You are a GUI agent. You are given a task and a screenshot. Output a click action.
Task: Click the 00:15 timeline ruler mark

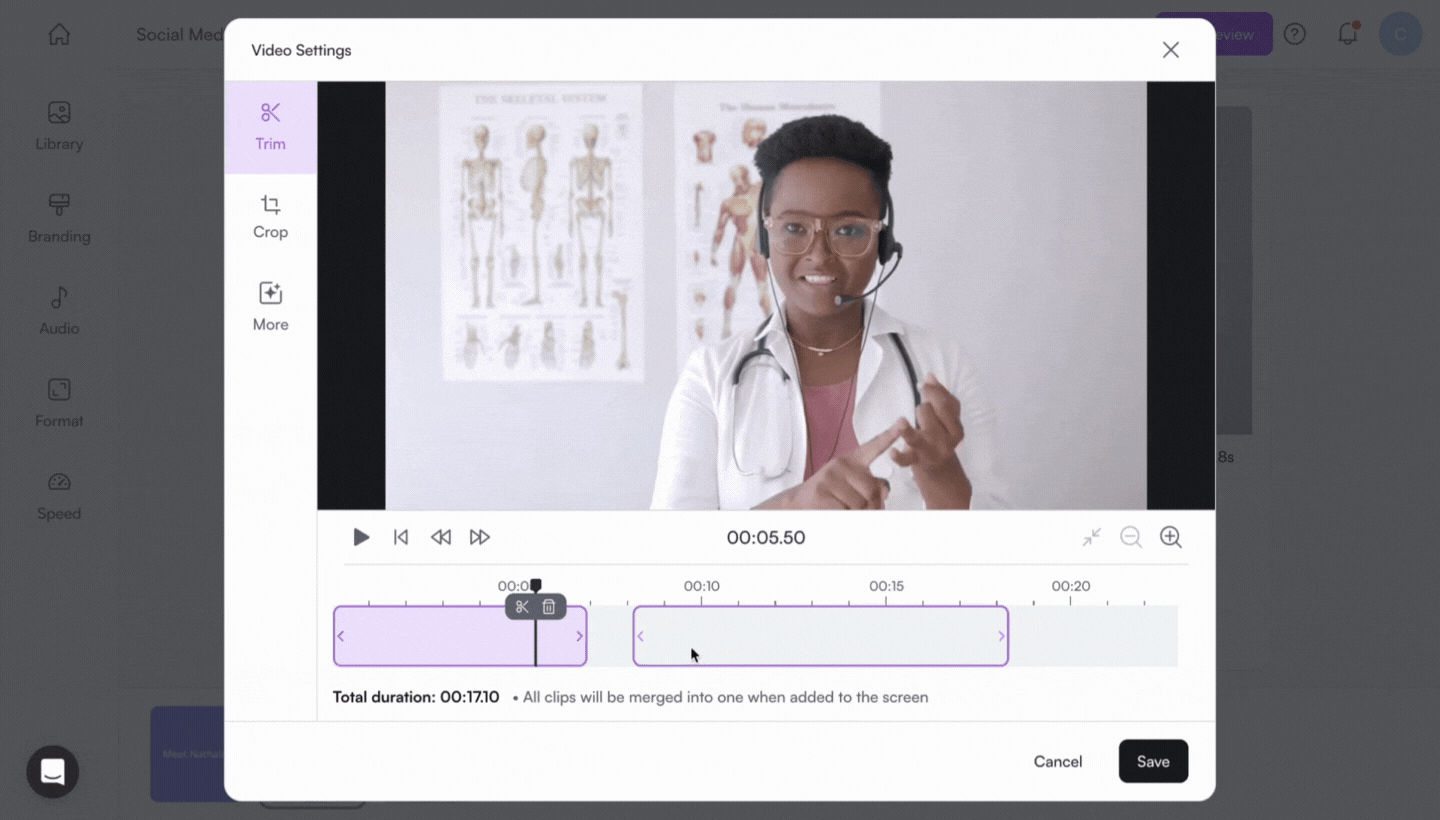(x=886, y=586)
